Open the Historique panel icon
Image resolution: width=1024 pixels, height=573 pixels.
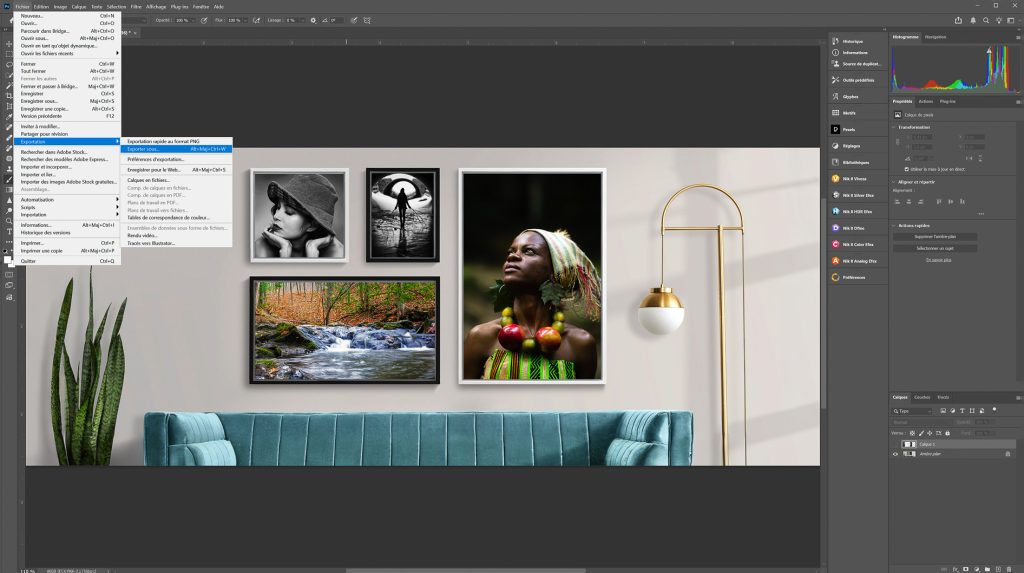[835, 41]
